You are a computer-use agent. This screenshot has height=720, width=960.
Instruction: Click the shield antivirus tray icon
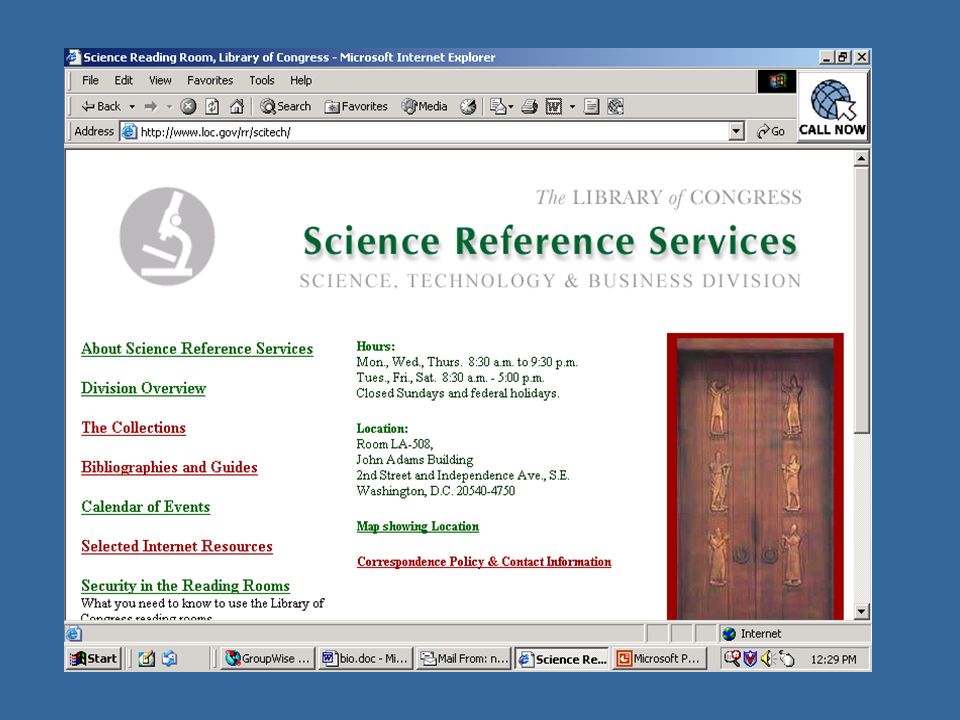(750, 659)
